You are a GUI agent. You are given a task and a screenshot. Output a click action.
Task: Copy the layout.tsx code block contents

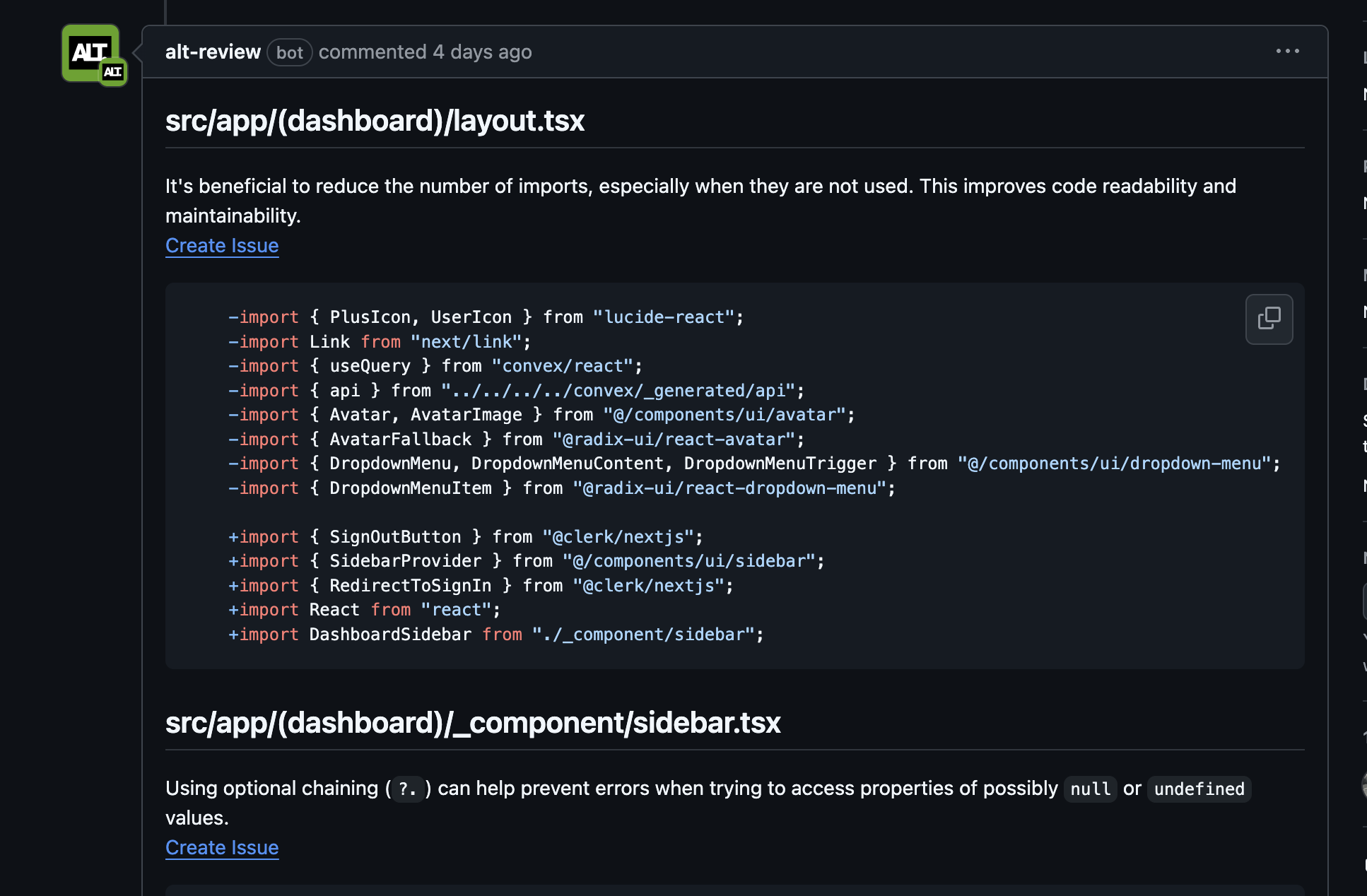1269,319
